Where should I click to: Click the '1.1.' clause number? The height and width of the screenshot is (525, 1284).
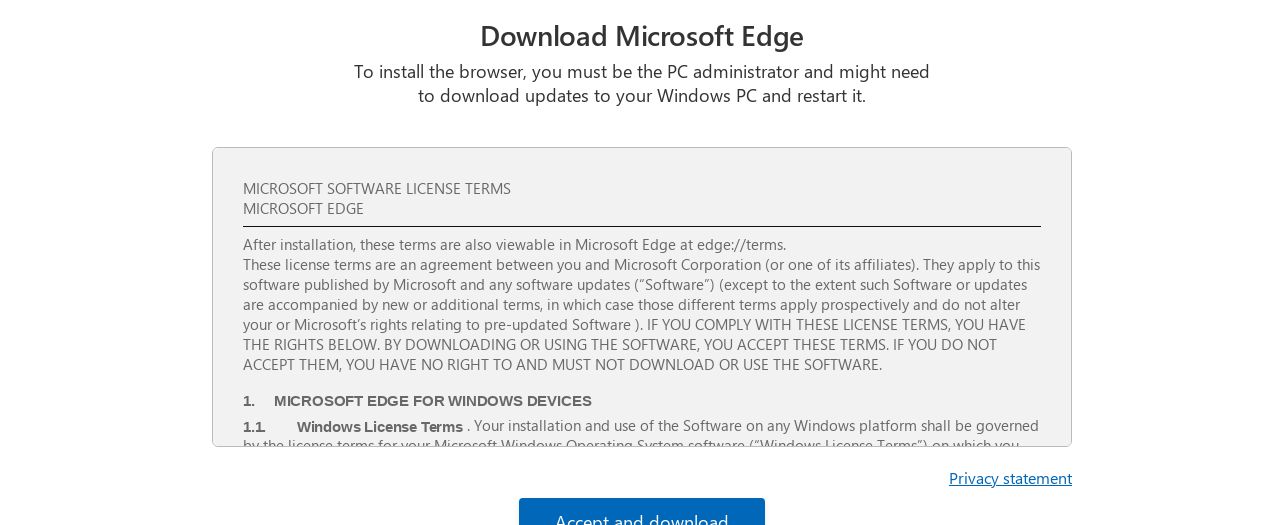pos(254,427)
